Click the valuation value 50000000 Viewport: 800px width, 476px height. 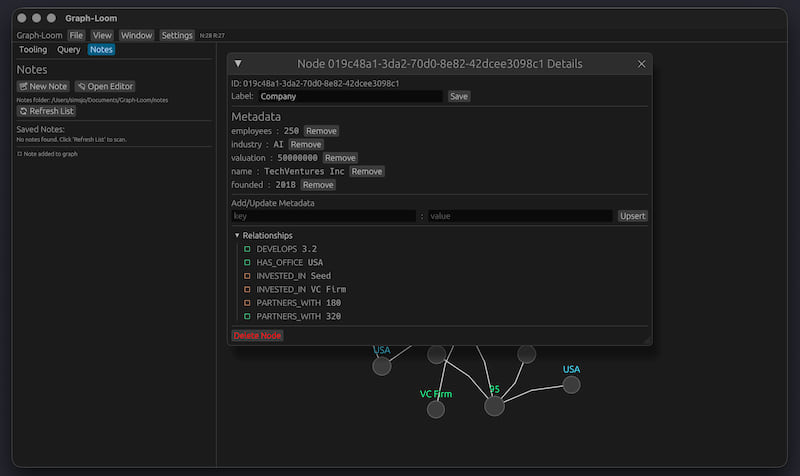297,158
